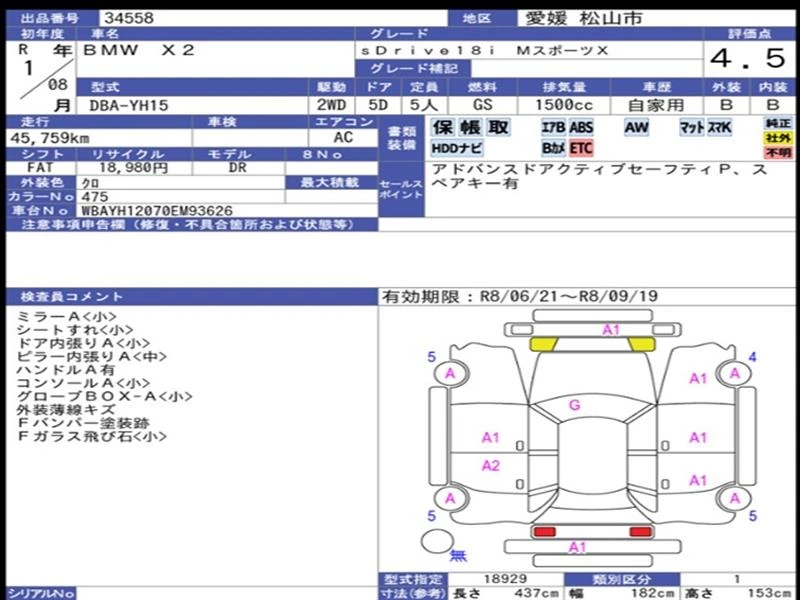Click the A1 mark on the rear bumper
800x600 pixels.
pos(578,547)
